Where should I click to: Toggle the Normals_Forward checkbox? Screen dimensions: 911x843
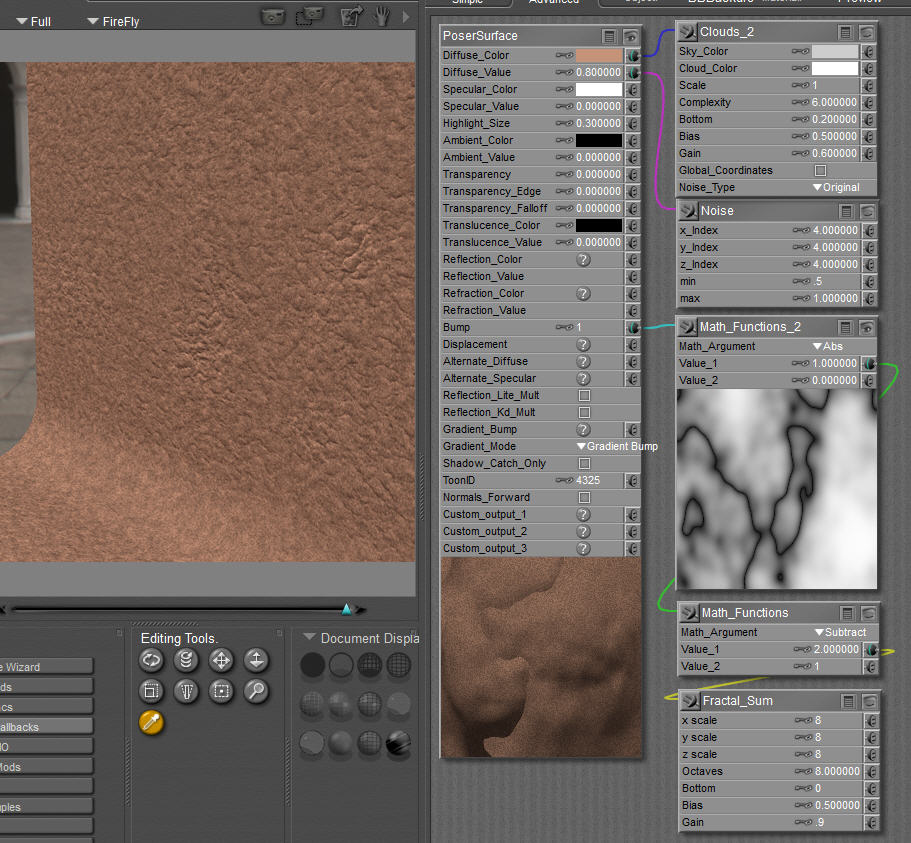click(x=585, y=498)
